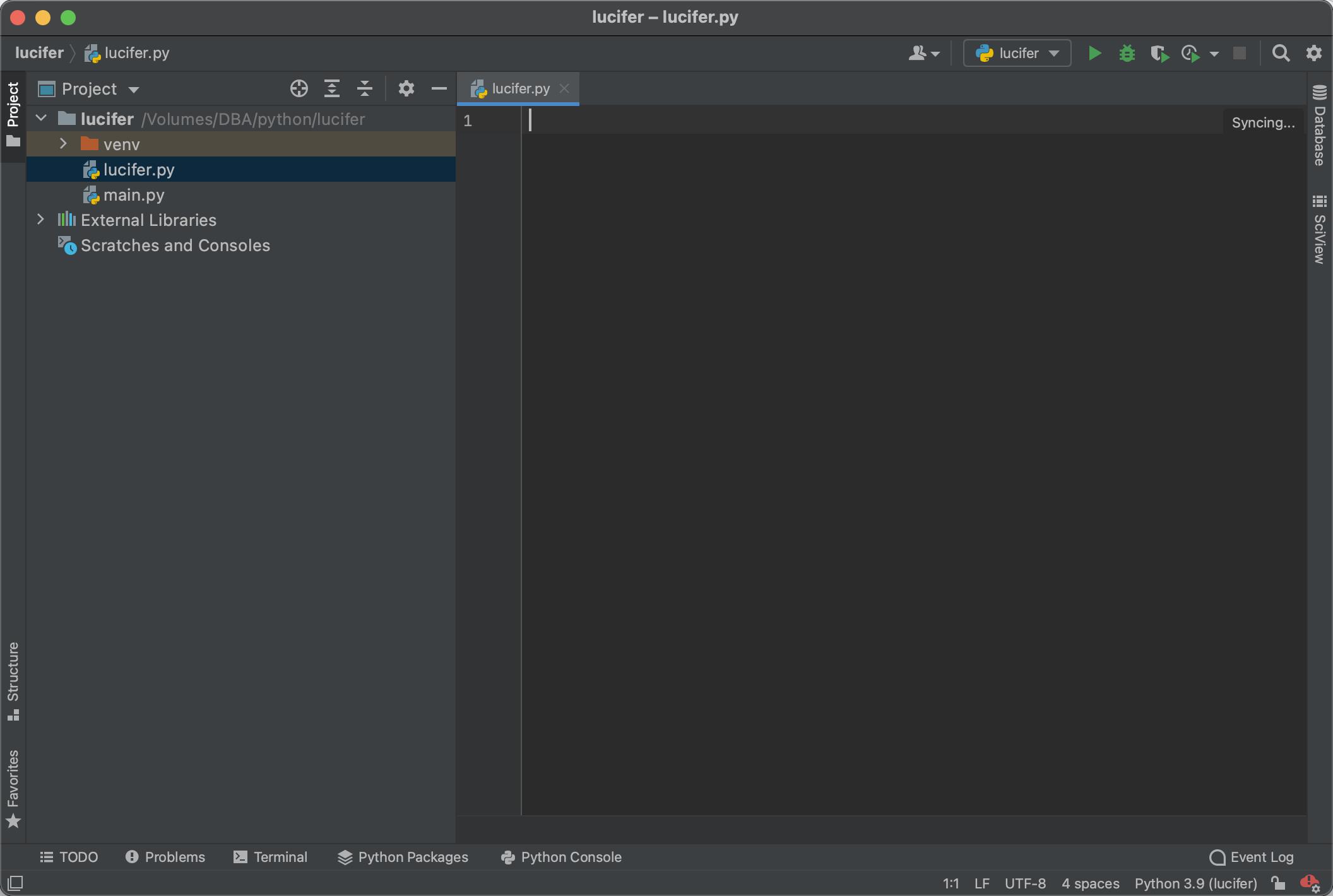1333x896 pixels.
Task: Click the Run button to execute lucifer
Action: [x=1095, y=52]
